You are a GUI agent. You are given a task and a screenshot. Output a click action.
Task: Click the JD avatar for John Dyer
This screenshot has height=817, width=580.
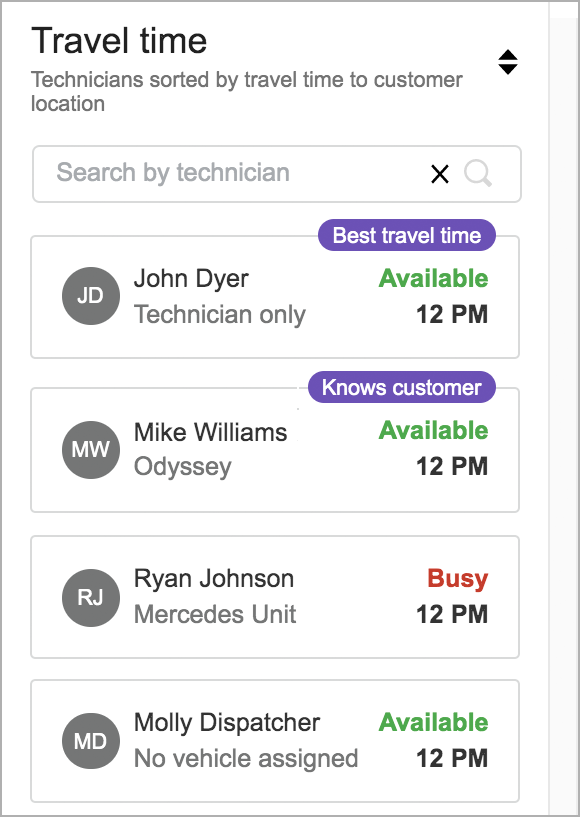[x=91, y=296]
